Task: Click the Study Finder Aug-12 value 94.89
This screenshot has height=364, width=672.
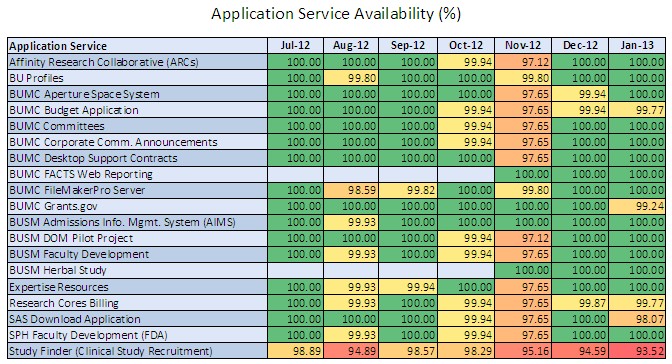Action: tap(351, 351)
